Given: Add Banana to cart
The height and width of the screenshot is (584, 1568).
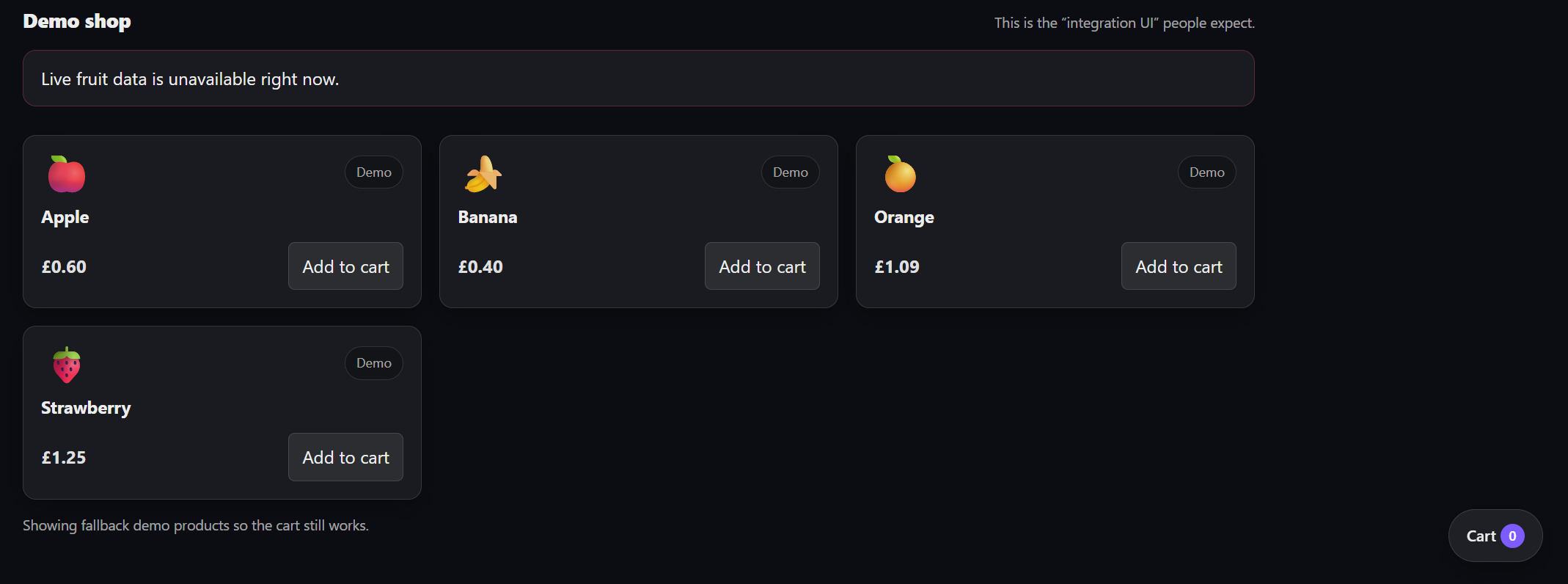Looking at the screenshot, I should pyautogui.click(x=762, y=266).
